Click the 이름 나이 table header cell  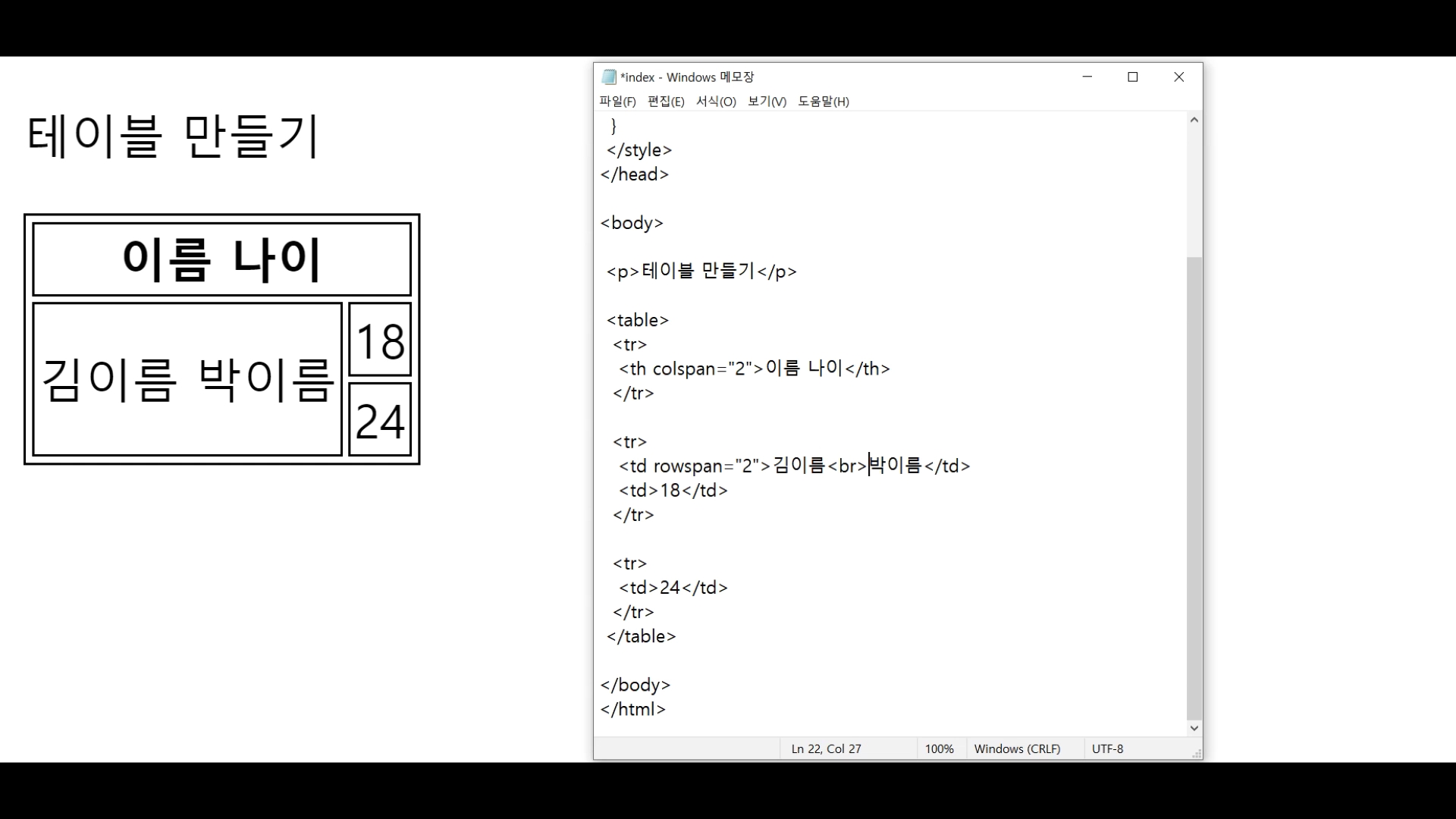click(221, 259)
